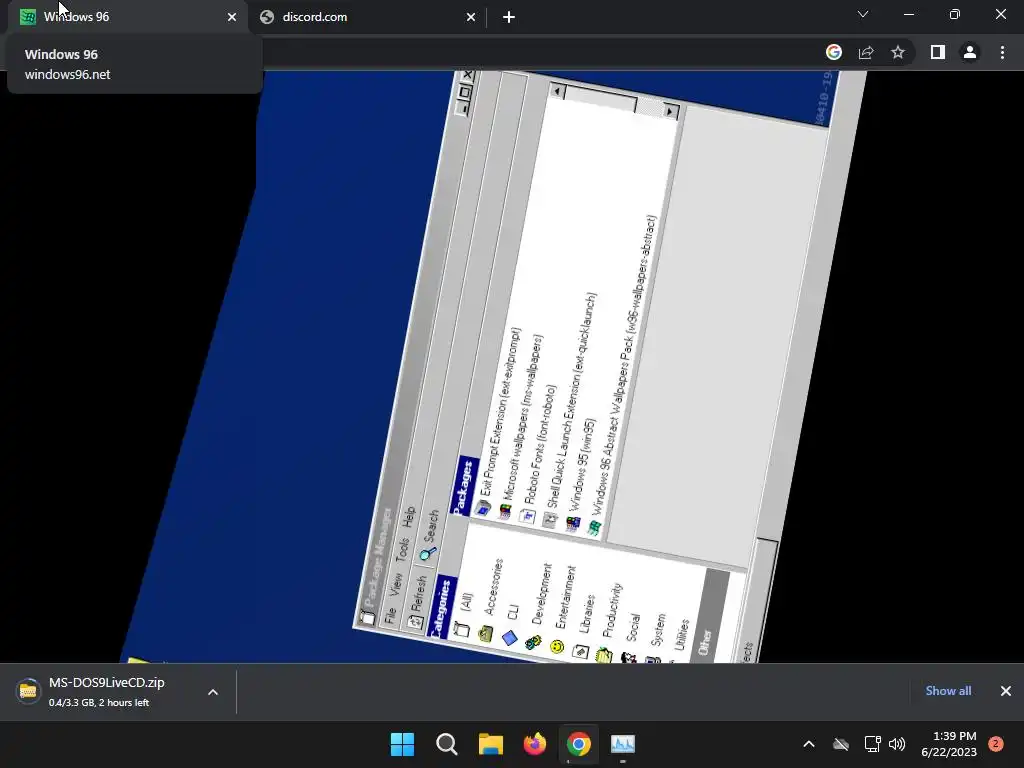The image size is (1024, 768).
Task: Click the Packages column header
Action: [464, 485]
